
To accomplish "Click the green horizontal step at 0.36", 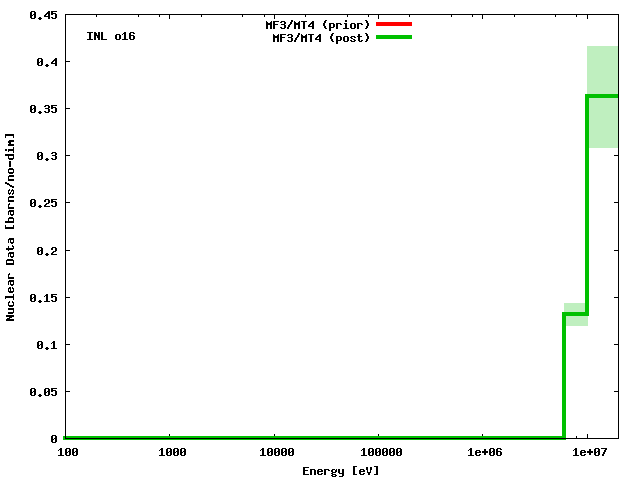I will click(x=602, y=96).
